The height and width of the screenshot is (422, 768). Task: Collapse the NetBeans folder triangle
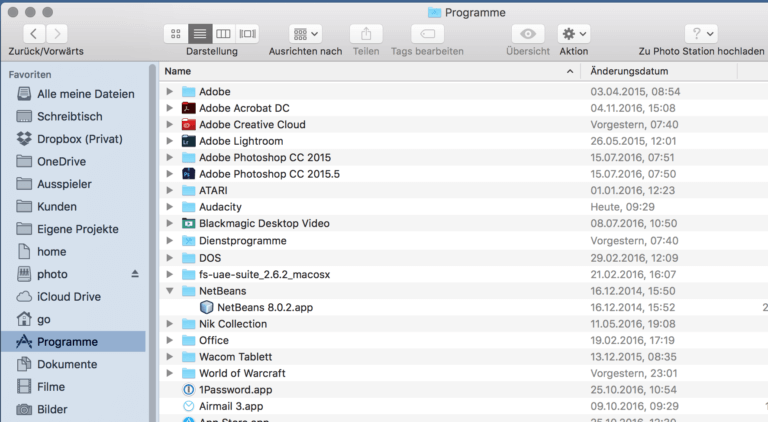(170, 291)
